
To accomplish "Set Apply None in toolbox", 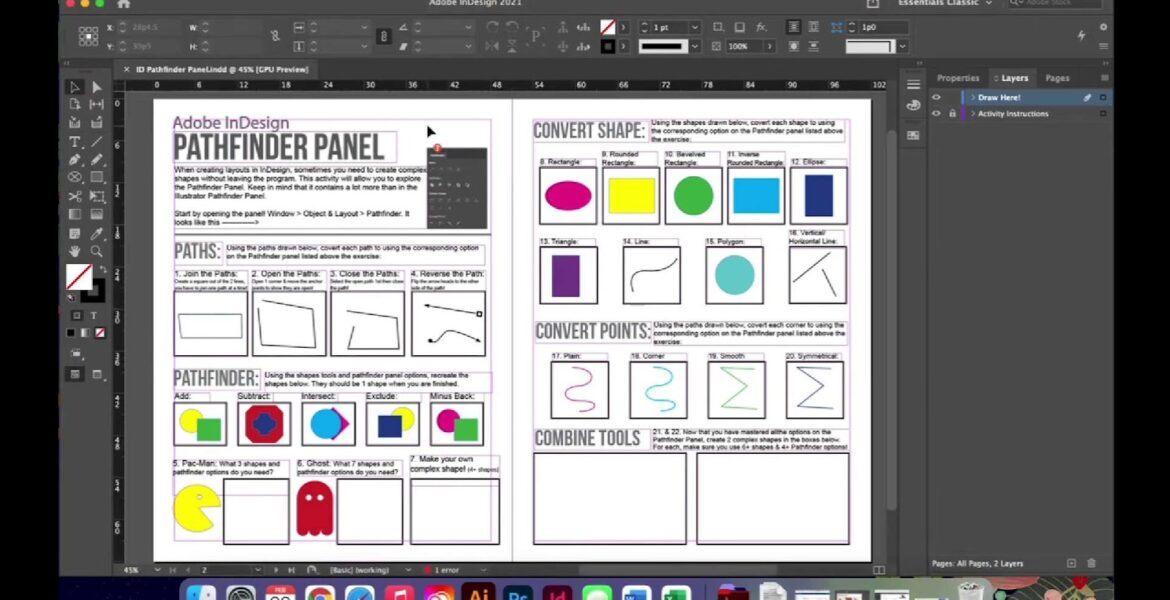I will coord(100,333).
